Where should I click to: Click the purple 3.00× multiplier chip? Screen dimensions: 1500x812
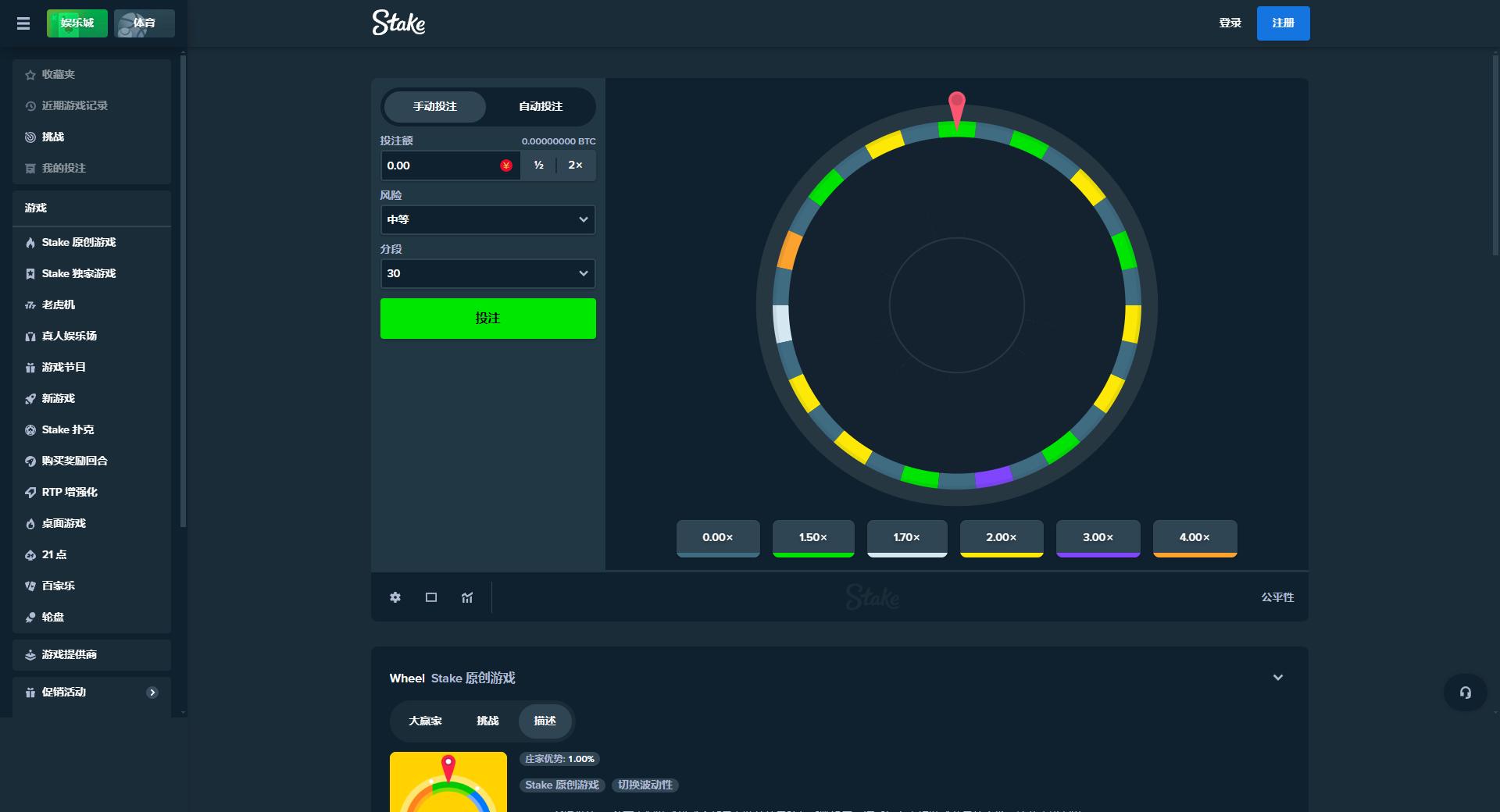click(x=1098, y=538)
